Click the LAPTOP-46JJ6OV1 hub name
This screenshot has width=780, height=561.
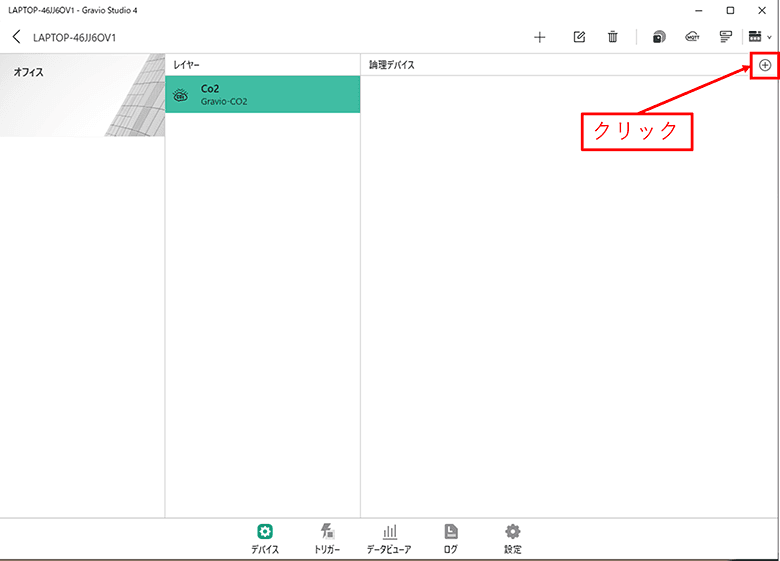(x=75, y=38)
